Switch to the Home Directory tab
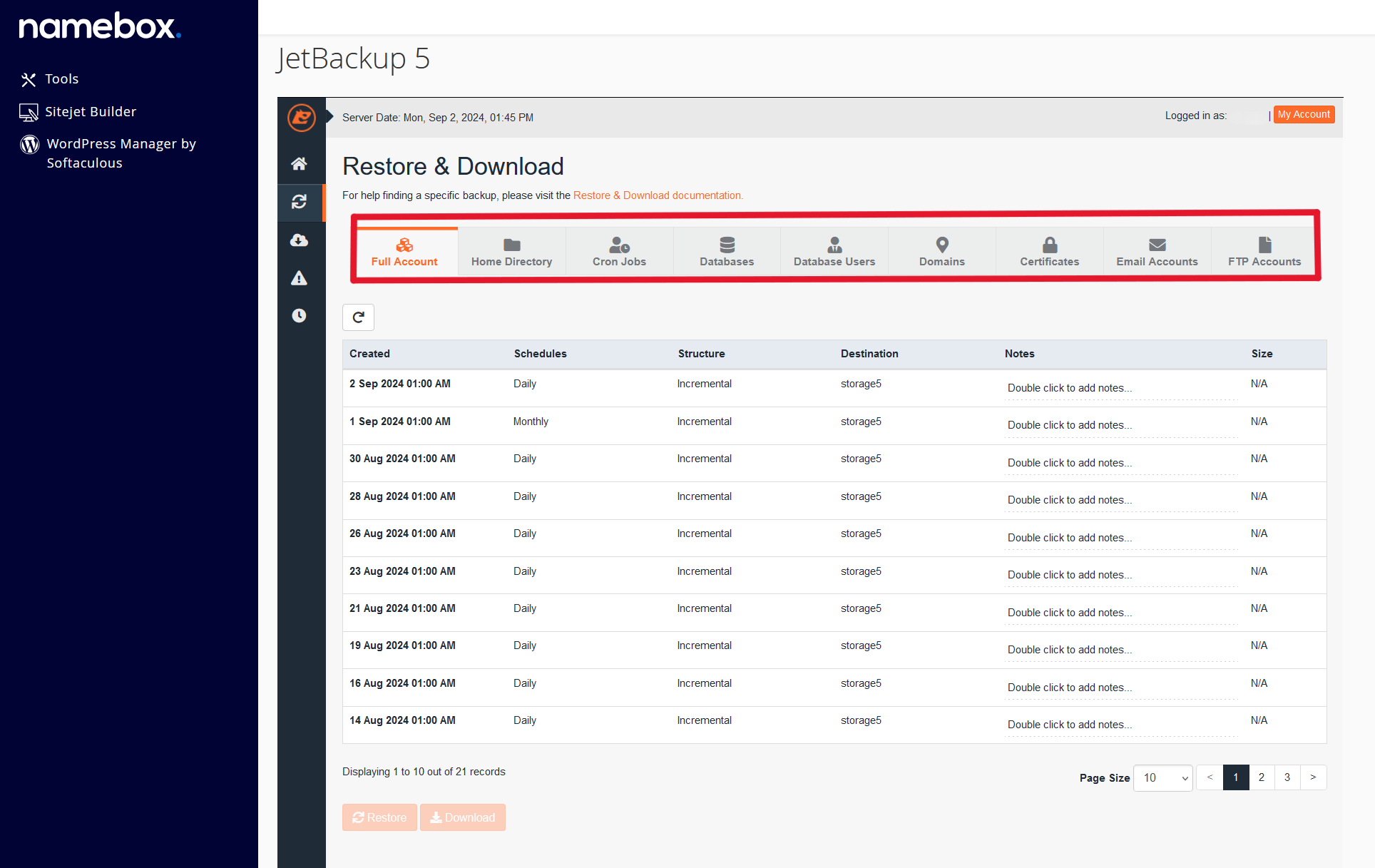The image size is (1375, 868). pos(512,252)
